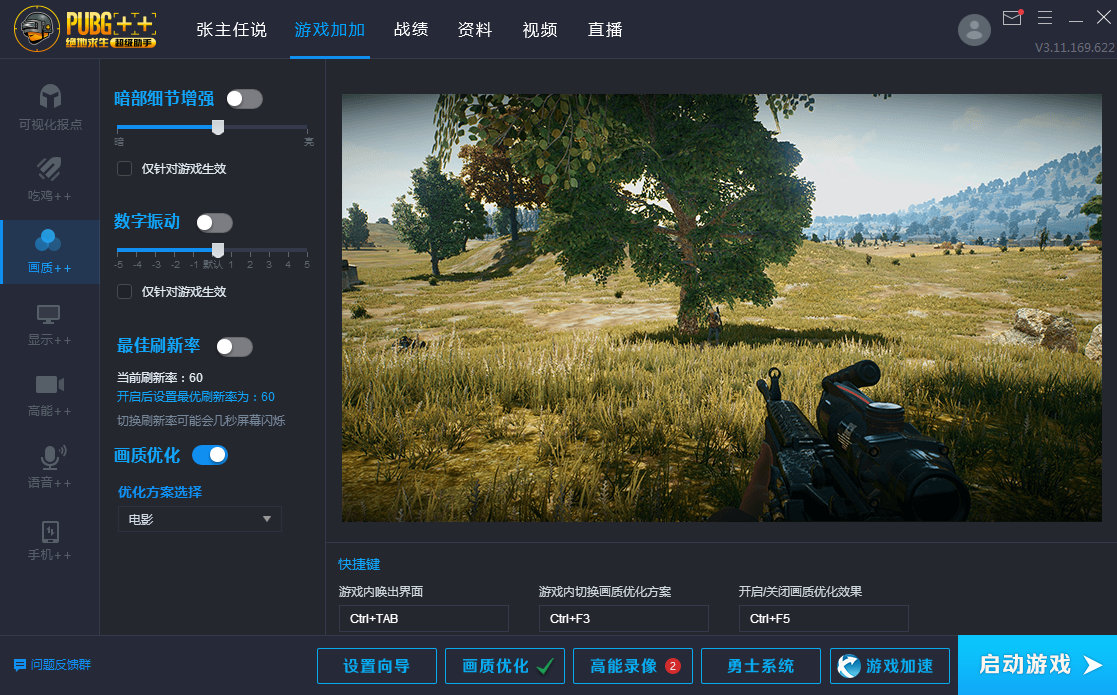Minimize the PUBG++ window

[1076, 20]
